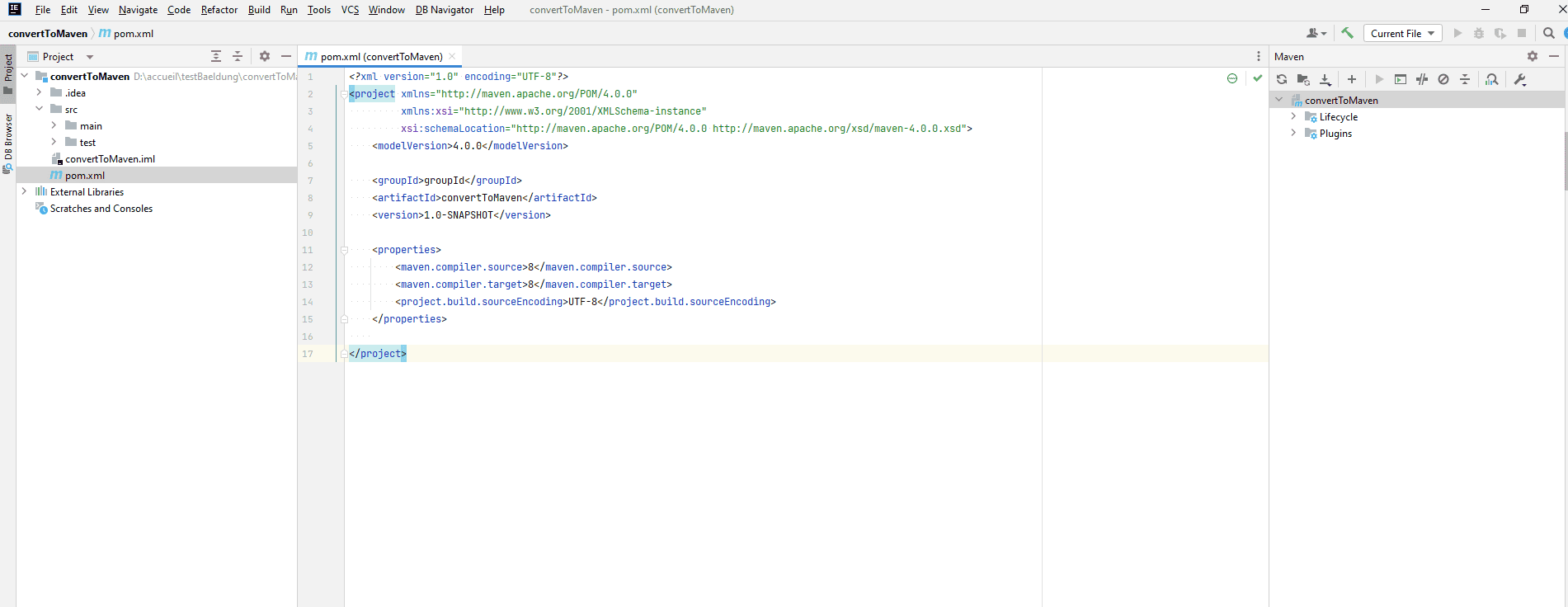Open the VCS menu

350,10
